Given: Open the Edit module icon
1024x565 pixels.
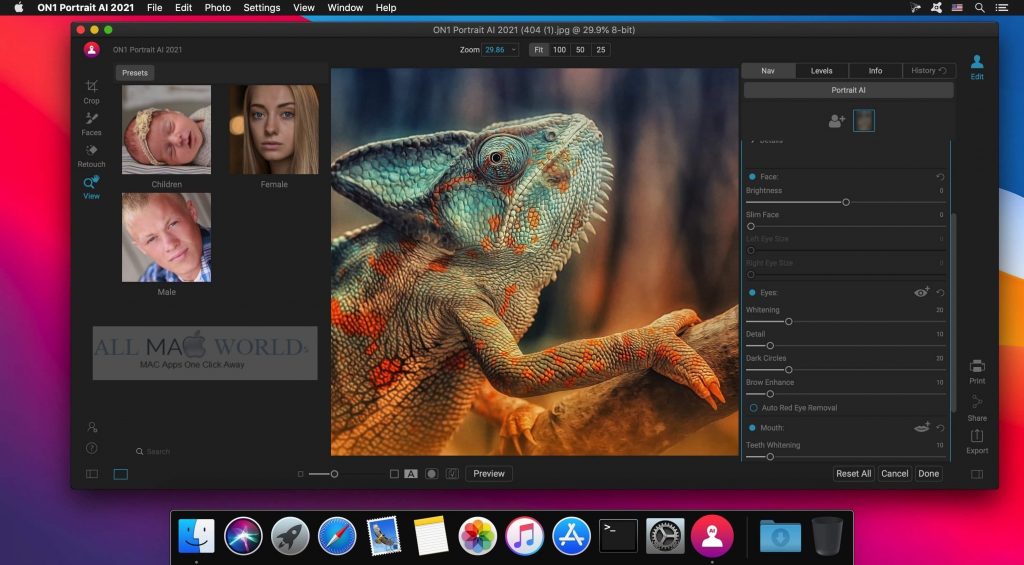Looking at the screenshot, I should click(x=976, y=67).
